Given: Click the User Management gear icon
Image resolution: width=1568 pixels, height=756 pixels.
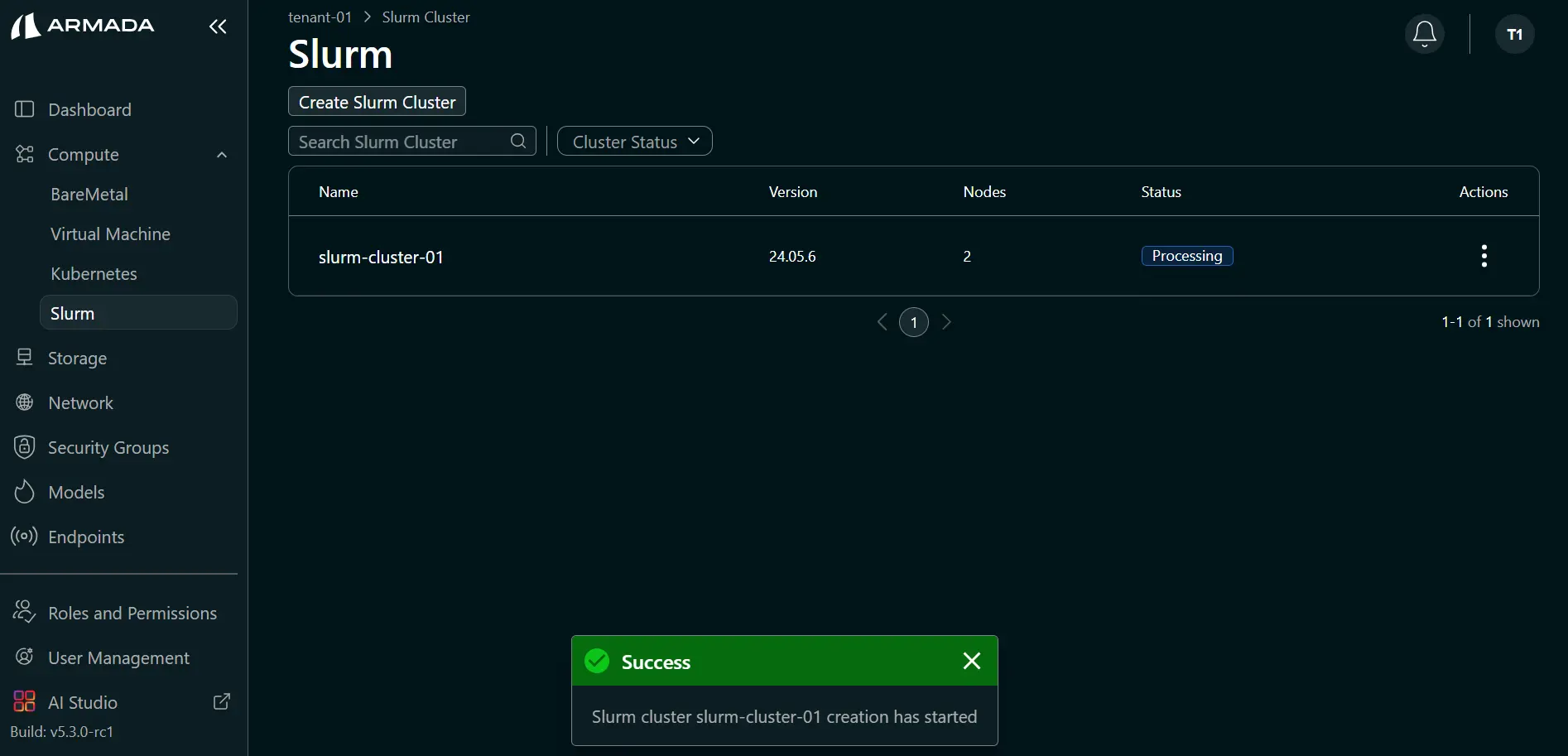Looking at the screenshot, I should point(25,657).
